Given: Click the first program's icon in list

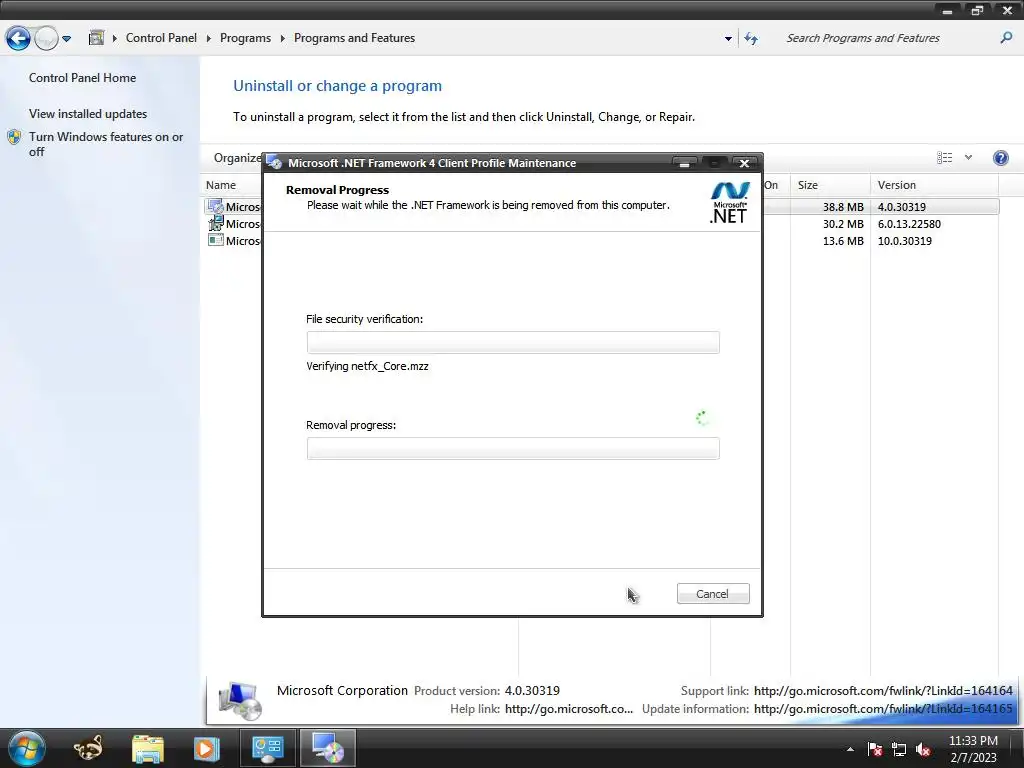Looking at the screenshot, I should pos(216,206).
